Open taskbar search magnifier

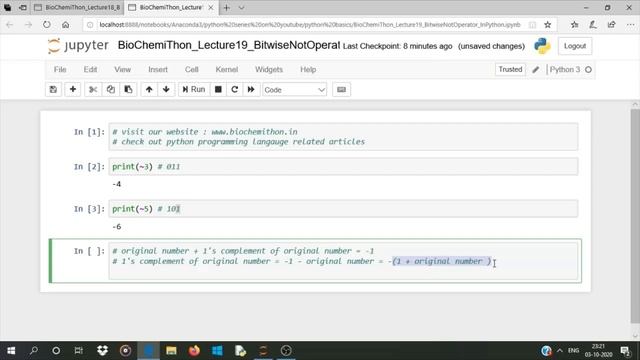coord(34,351)
